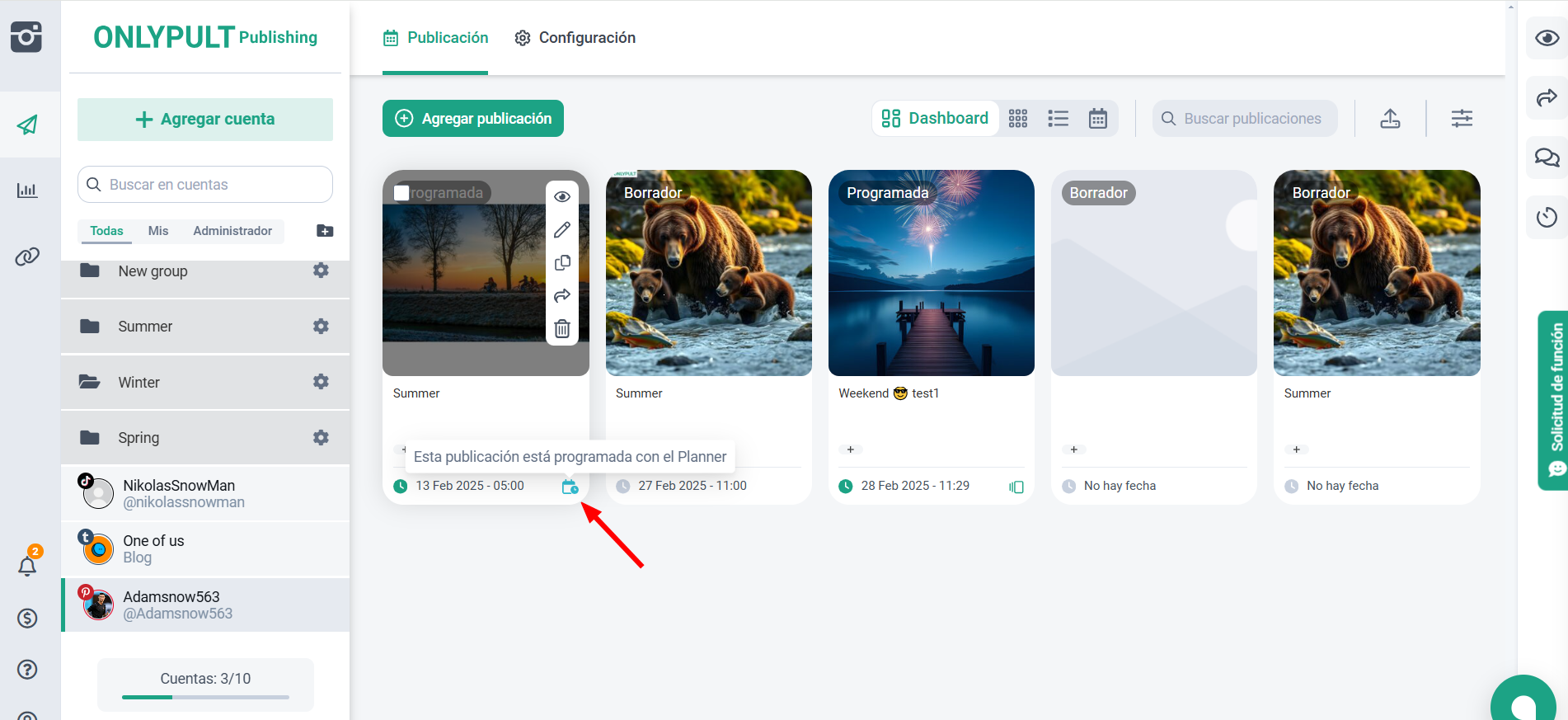Expand the Summer account group folder

[x=90, y=327]
